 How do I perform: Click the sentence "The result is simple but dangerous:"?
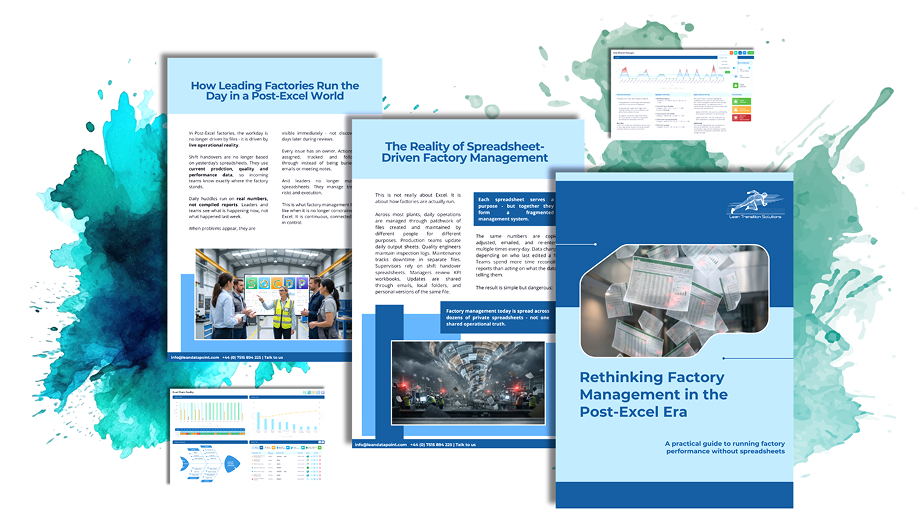514,288
